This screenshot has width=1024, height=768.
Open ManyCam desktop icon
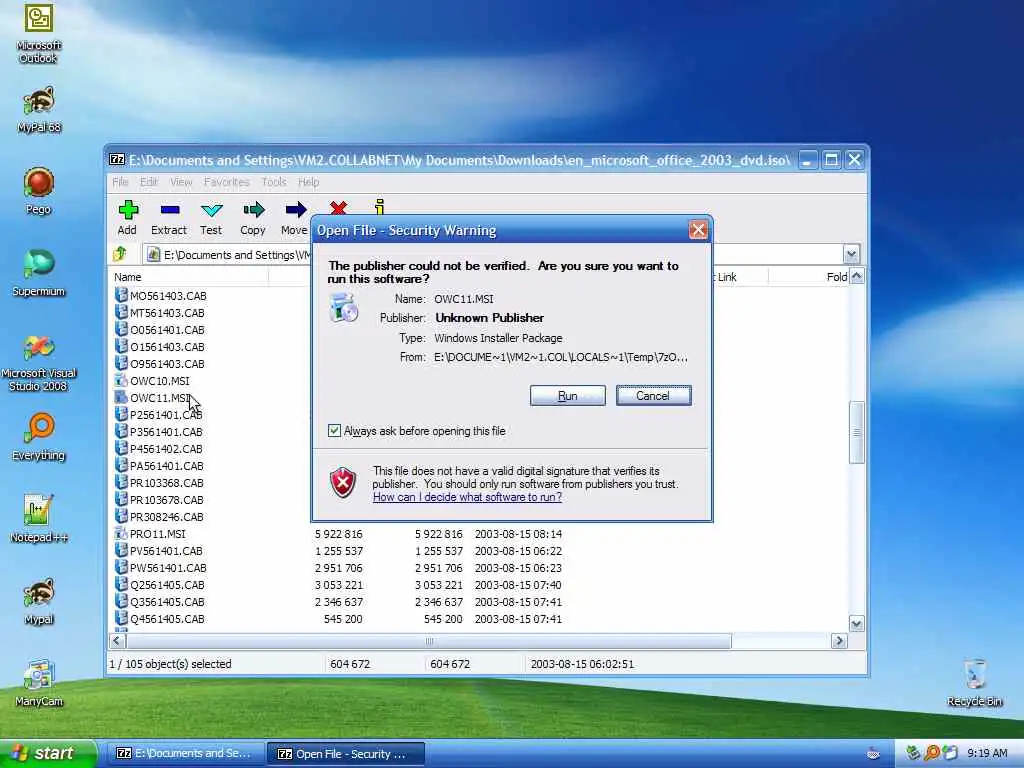(x=39, y=684)
